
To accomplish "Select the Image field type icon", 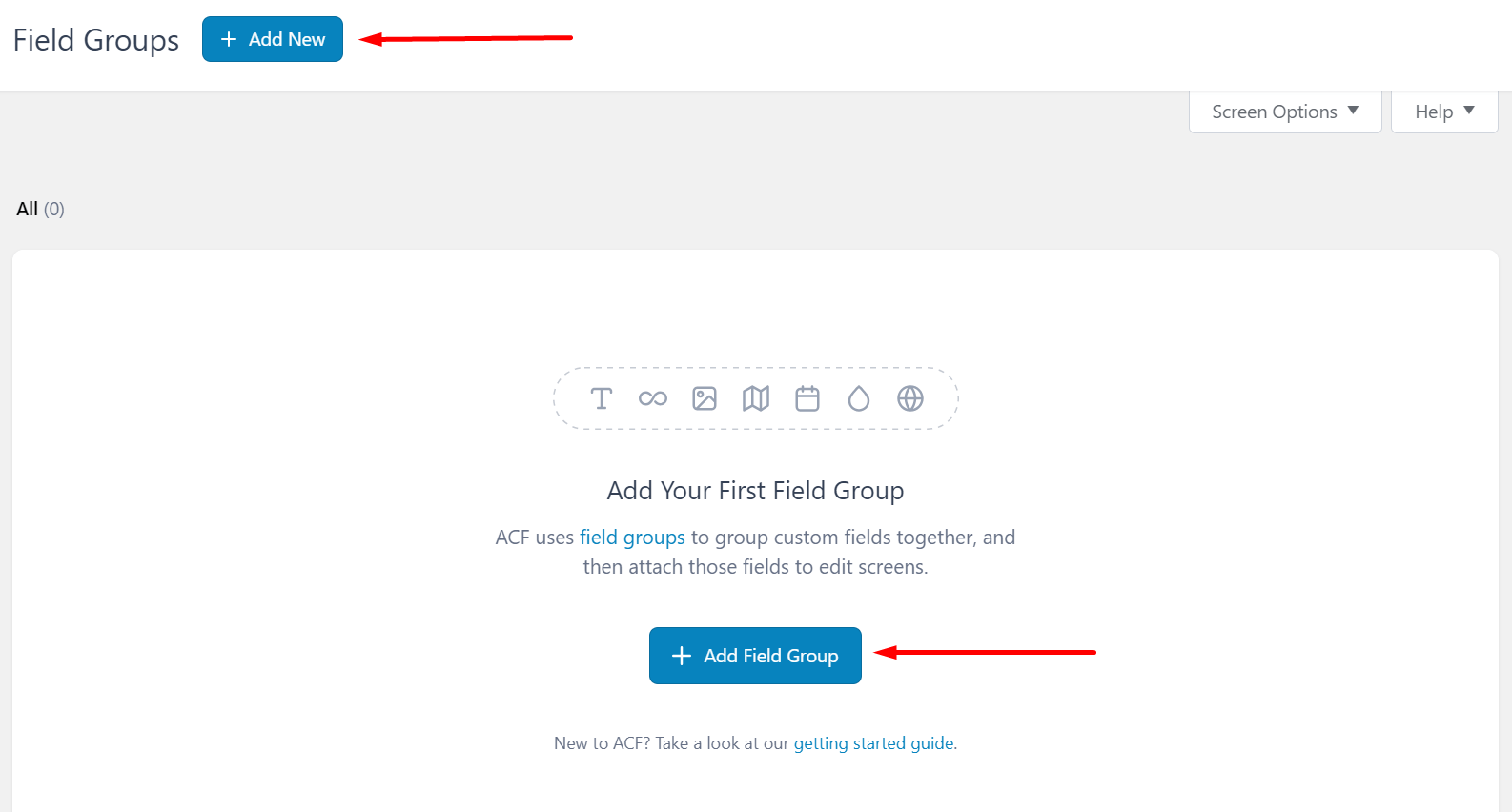I will 705,398.
